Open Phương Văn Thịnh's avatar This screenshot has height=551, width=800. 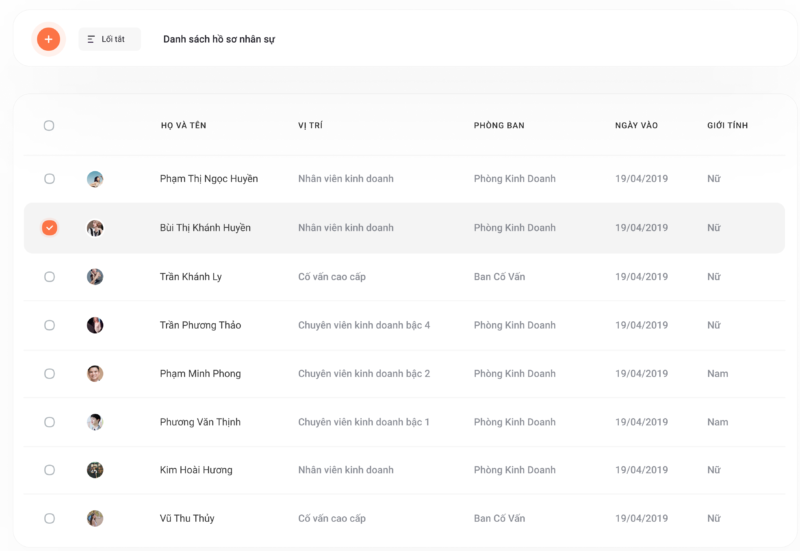point(95,422)
